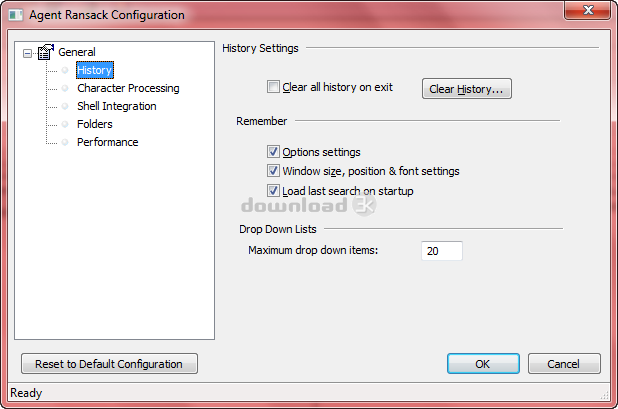This screenshot has width=618, height=409.
Task: Toggle Window size, position & font settings
Action: 273,171
